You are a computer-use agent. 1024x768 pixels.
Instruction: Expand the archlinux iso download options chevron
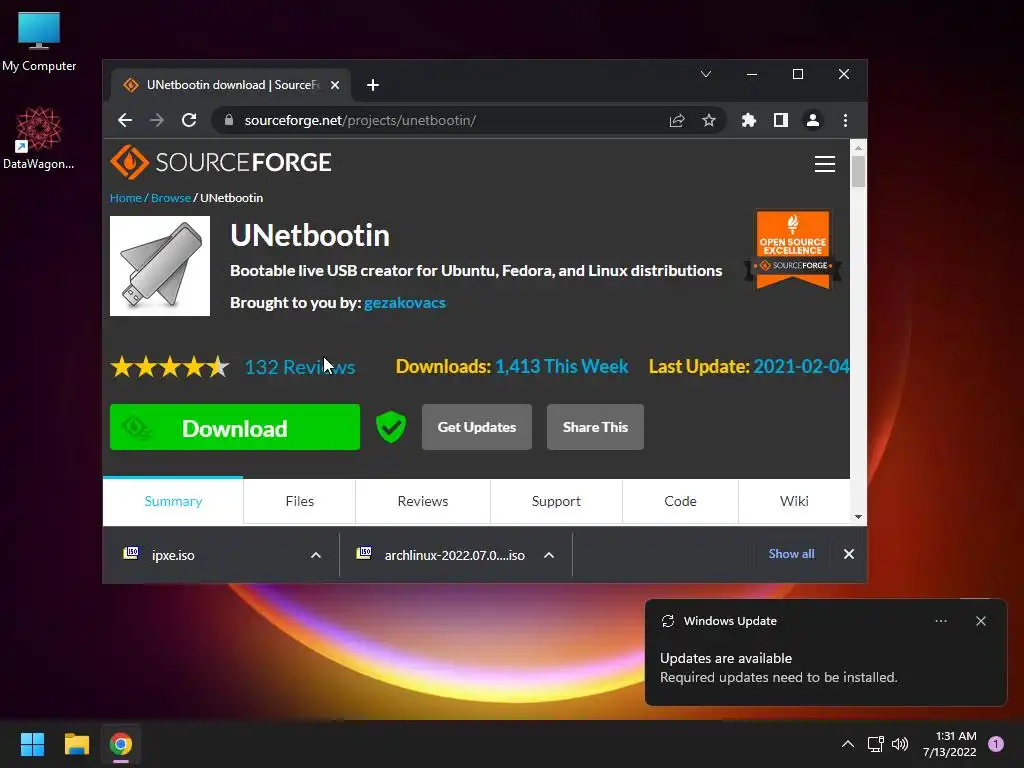point(549,555)
